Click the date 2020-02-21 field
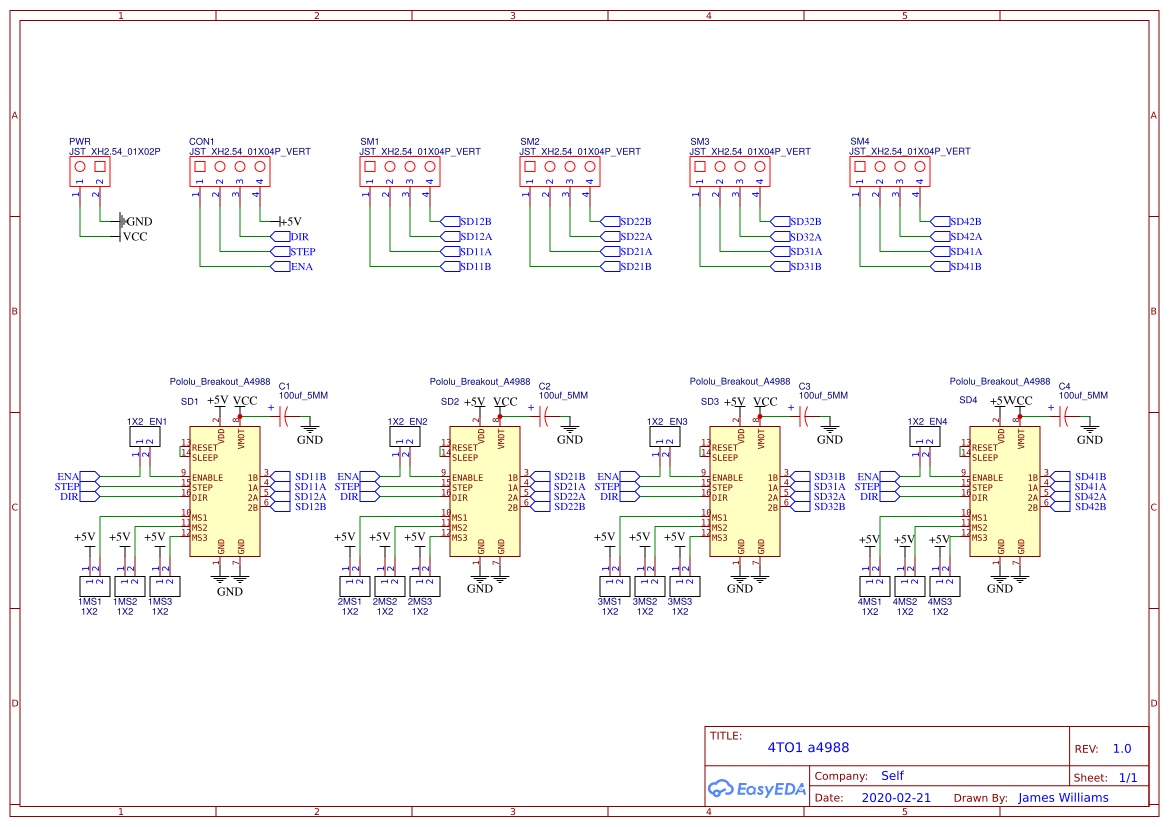Viewport: 1169px width, 827px height. [x=894, y=797]
